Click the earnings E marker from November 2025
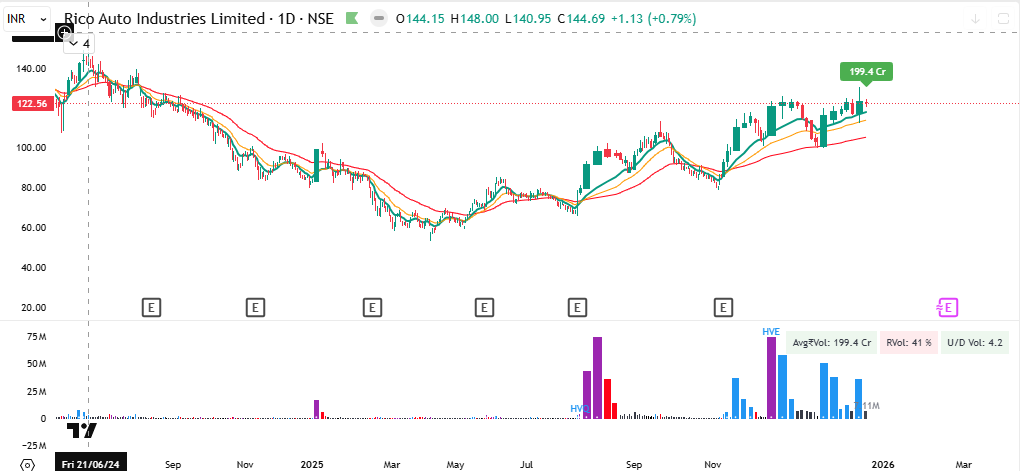 click(722, 307)
